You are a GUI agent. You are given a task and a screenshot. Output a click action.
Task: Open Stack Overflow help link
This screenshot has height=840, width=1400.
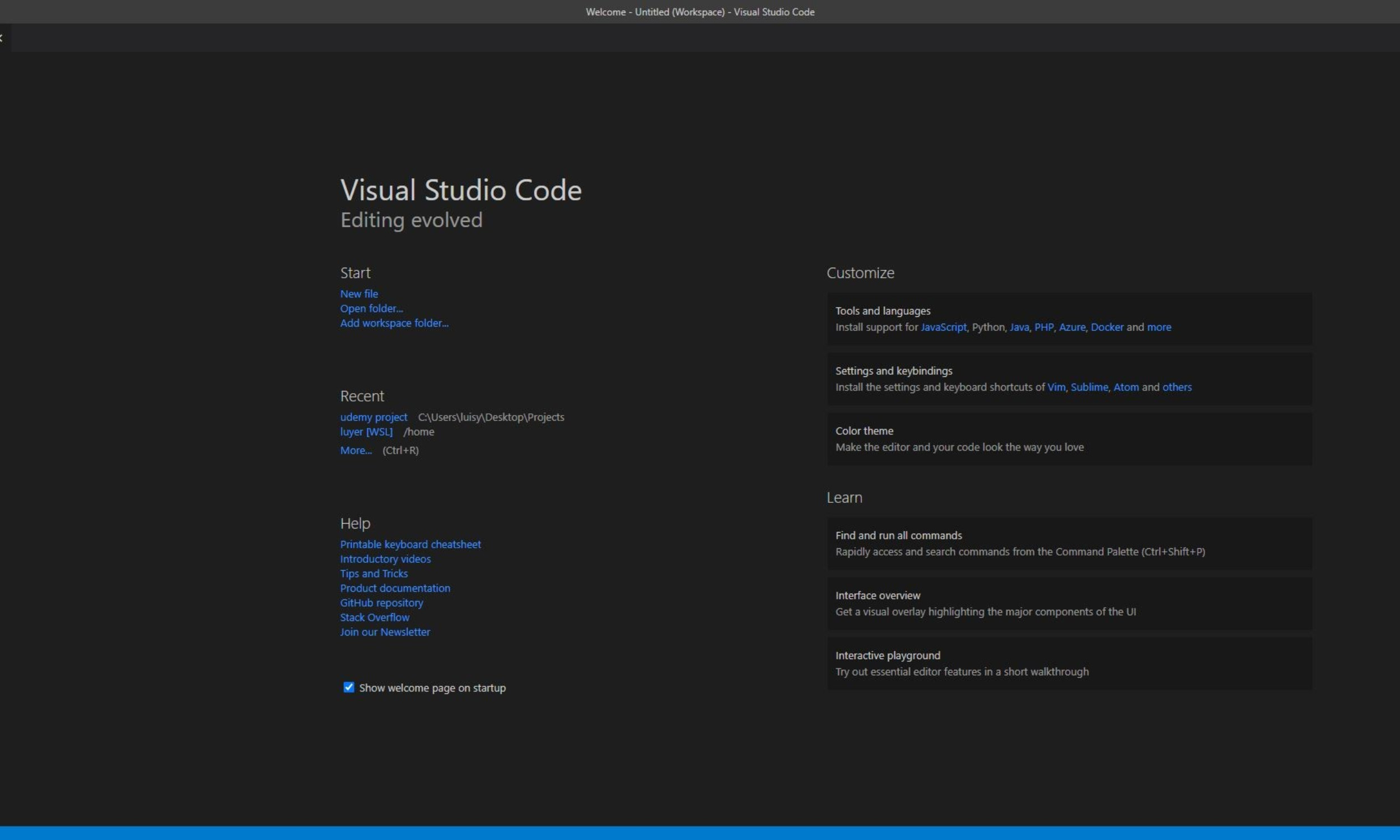375,618
